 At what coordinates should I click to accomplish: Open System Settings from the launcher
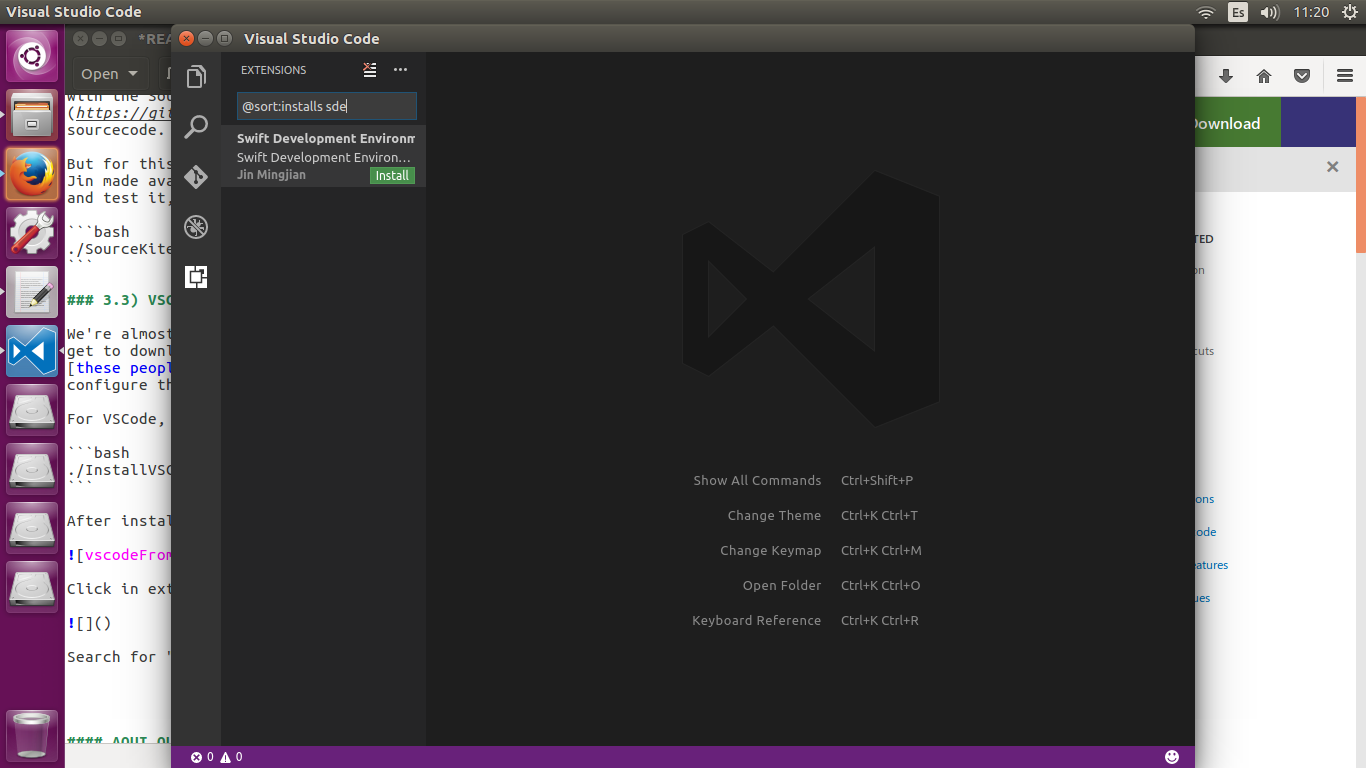pos(33,233)
